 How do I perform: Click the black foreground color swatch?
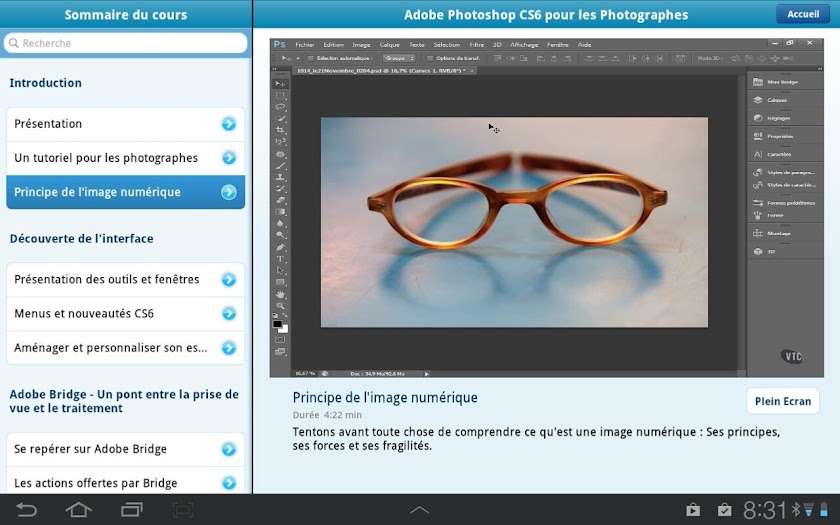[277, 324]
